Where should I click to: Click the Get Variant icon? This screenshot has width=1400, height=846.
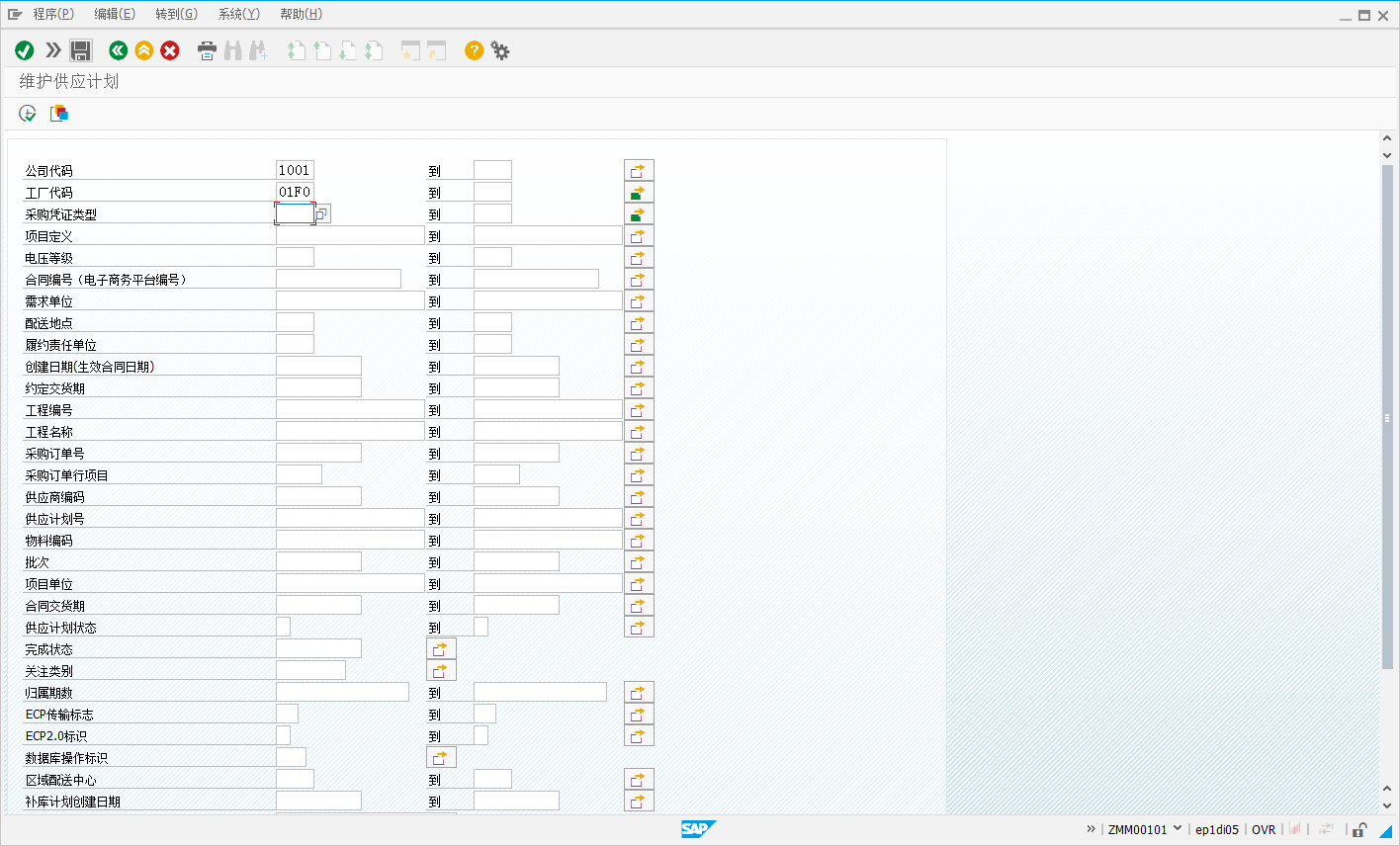pyautogui.click(x=59, y=114)
